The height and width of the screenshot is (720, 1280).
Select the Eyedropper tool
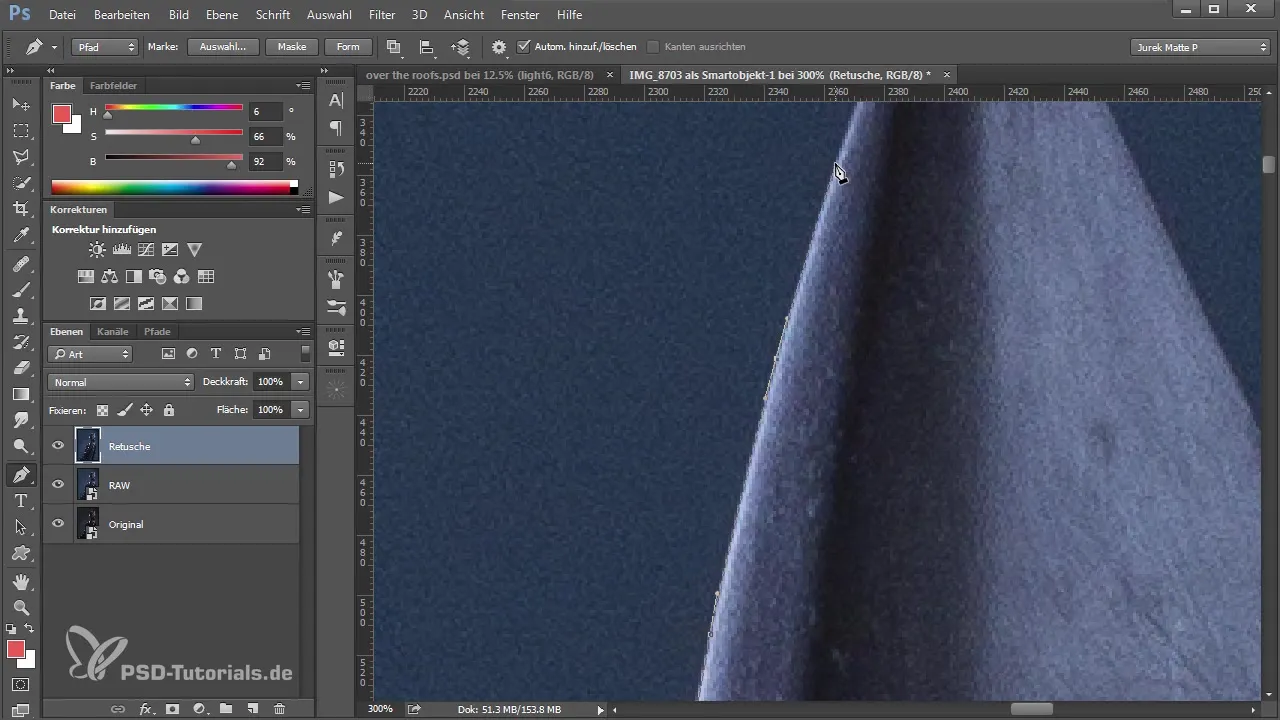coord(21,236)
